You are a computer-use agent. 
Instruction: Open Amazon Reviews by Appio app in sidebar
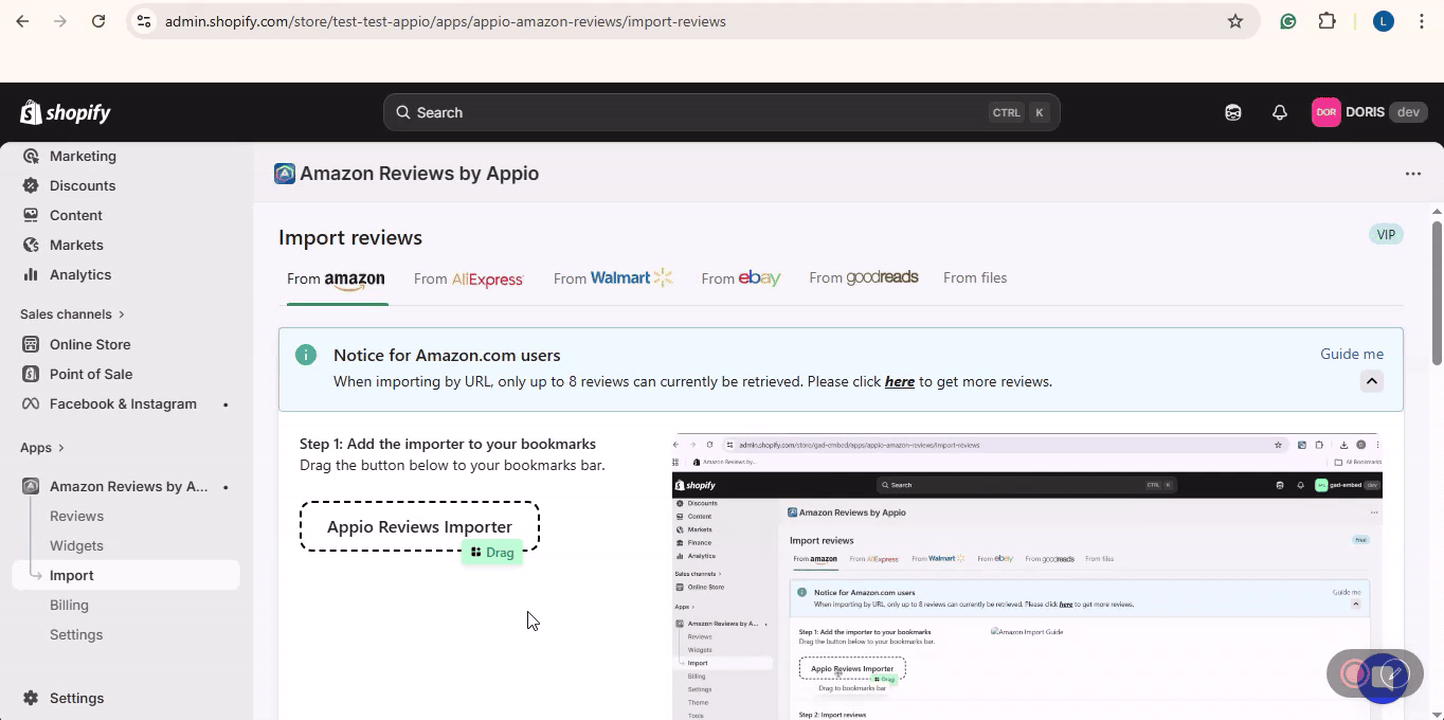coord(128,486)
